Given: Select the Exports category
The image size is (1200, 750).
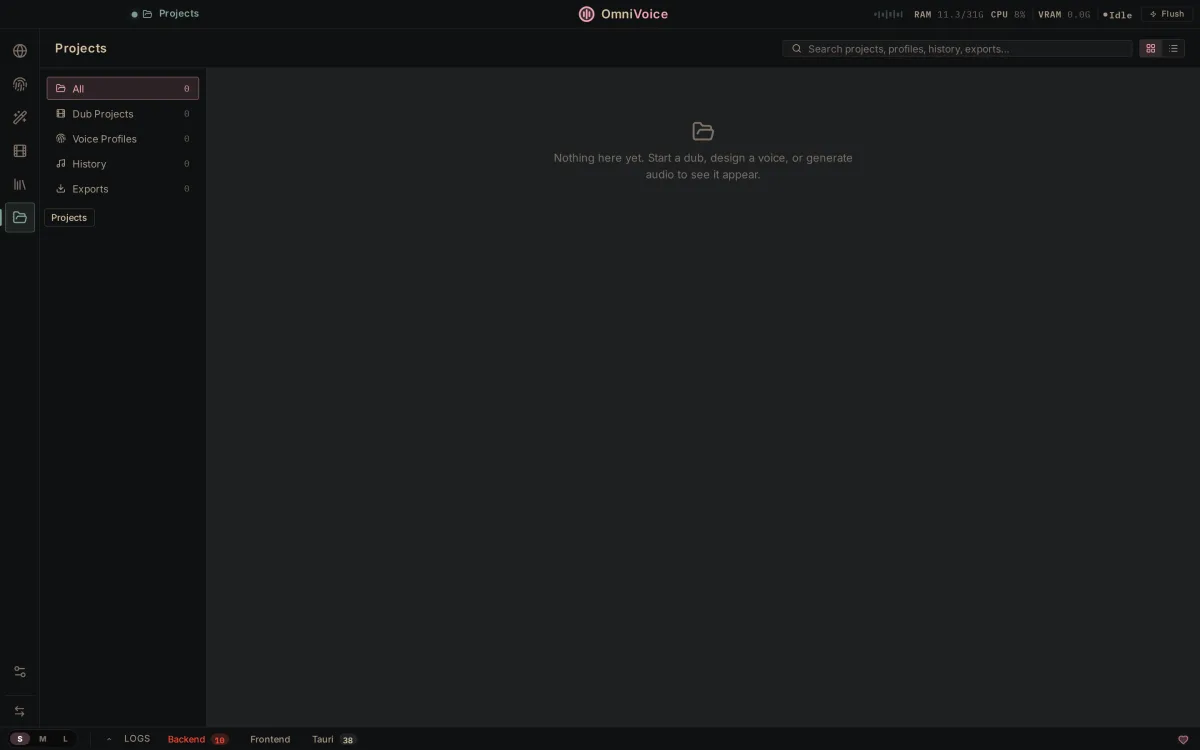Looking at the screenshot, I should (123, 189).
